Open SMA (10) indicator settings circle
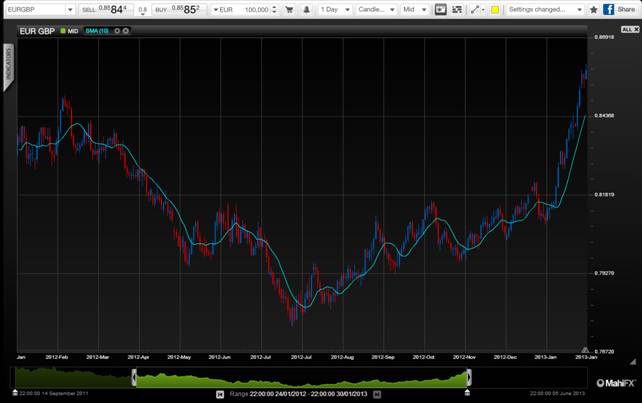This screenshot has width=642, height=403. [x=116, y=31]
